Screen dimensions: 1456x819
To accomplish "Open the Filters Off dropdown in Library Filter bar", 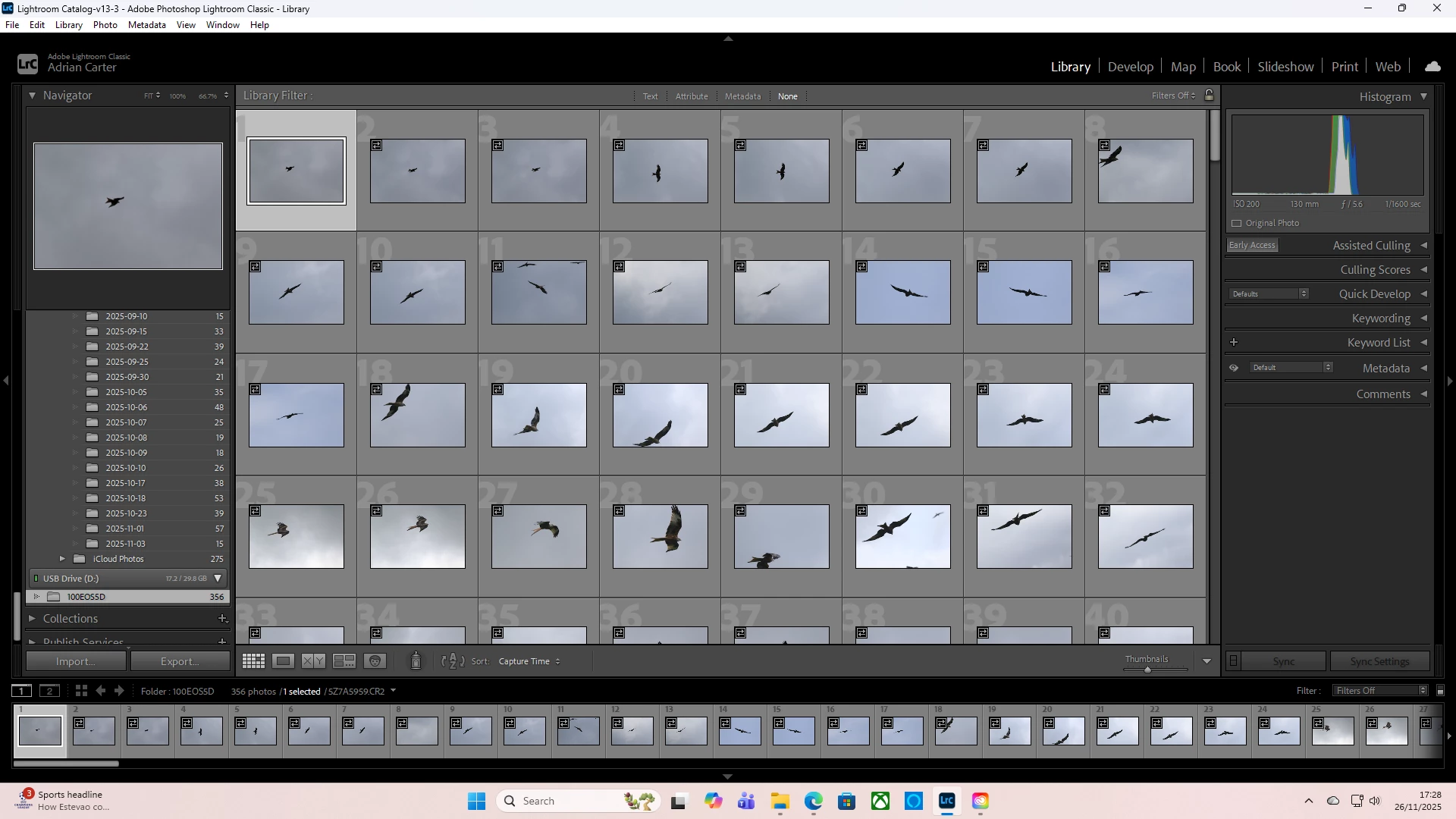I will 1173,96.
